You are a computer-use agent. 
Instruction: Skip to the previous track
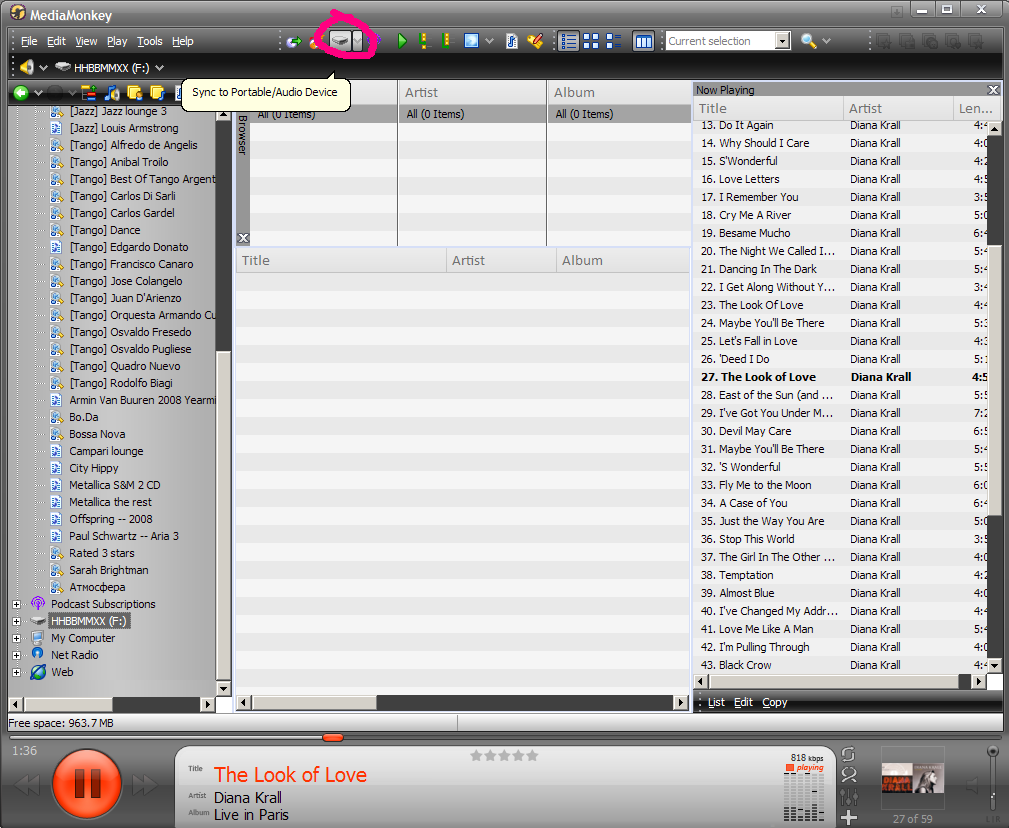point(26,784)
